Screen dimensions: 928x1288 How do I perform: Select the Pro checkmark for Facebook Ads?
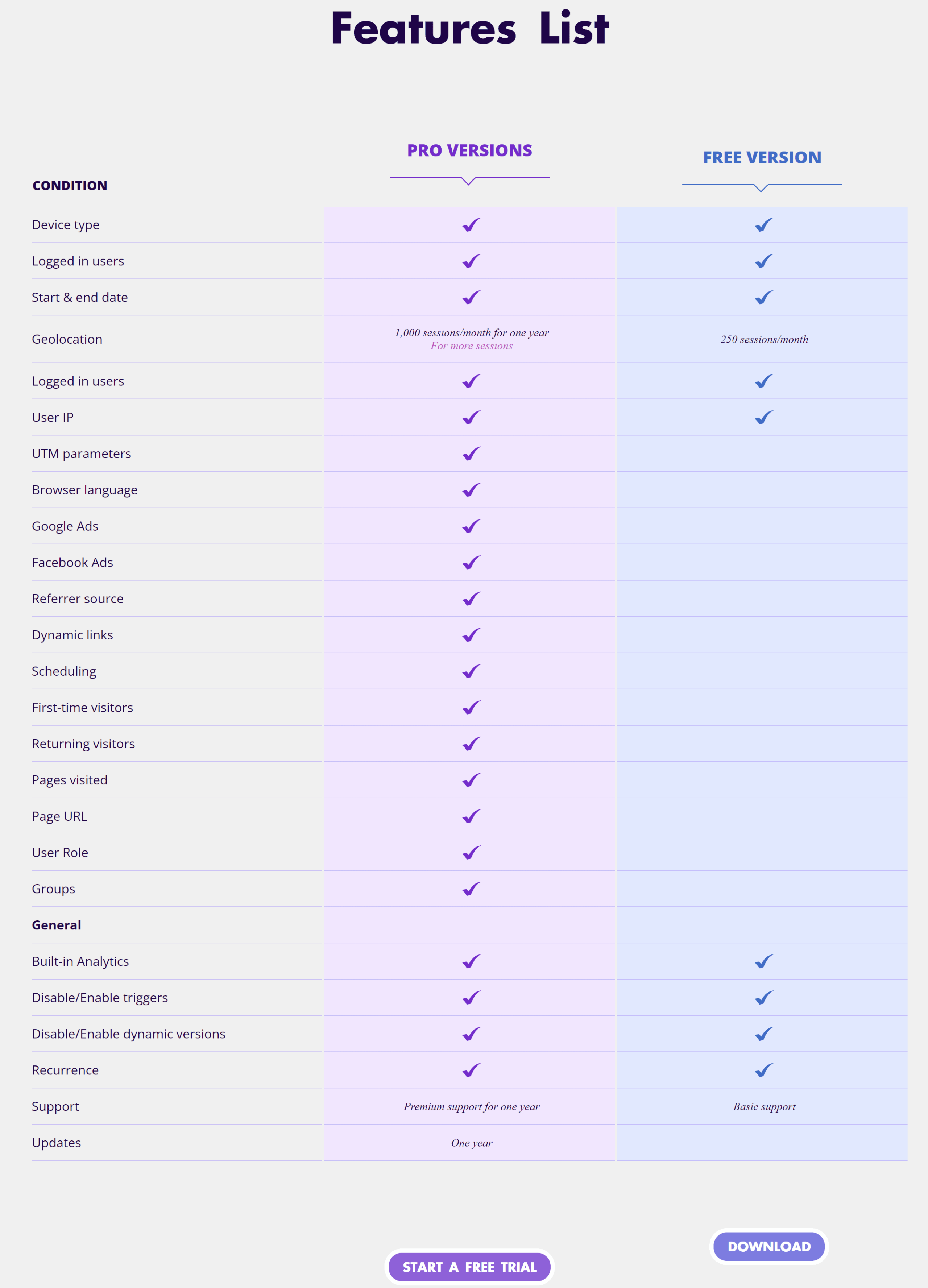click(x=470, y=562)
